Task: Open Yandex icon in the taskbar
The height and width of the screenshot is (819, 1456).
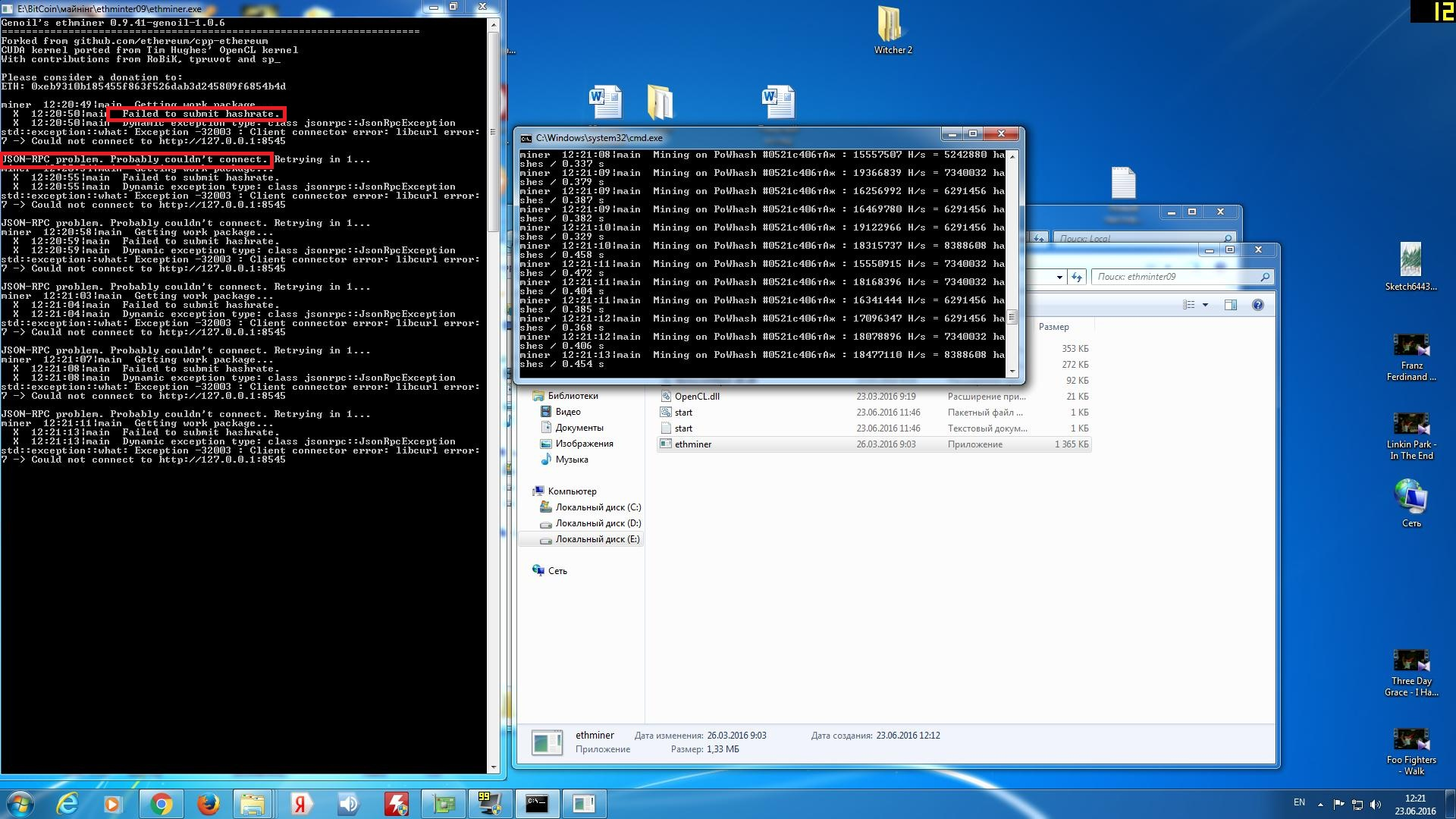Action: [x=301, y=804]
